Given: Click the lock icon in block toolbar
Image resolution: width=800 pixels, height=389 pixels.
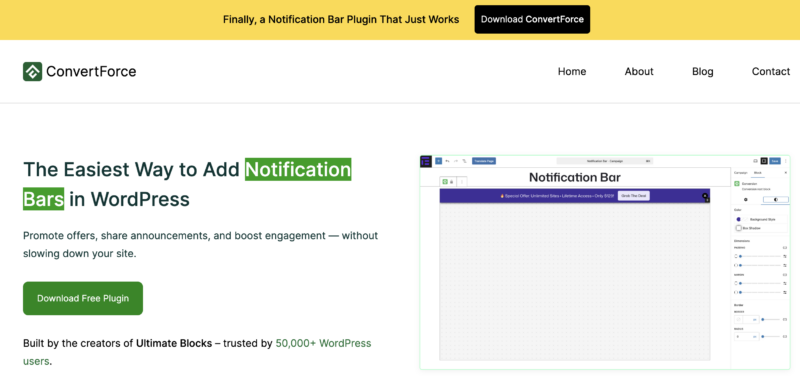Looking at the screenshot, I should [452, 182].
